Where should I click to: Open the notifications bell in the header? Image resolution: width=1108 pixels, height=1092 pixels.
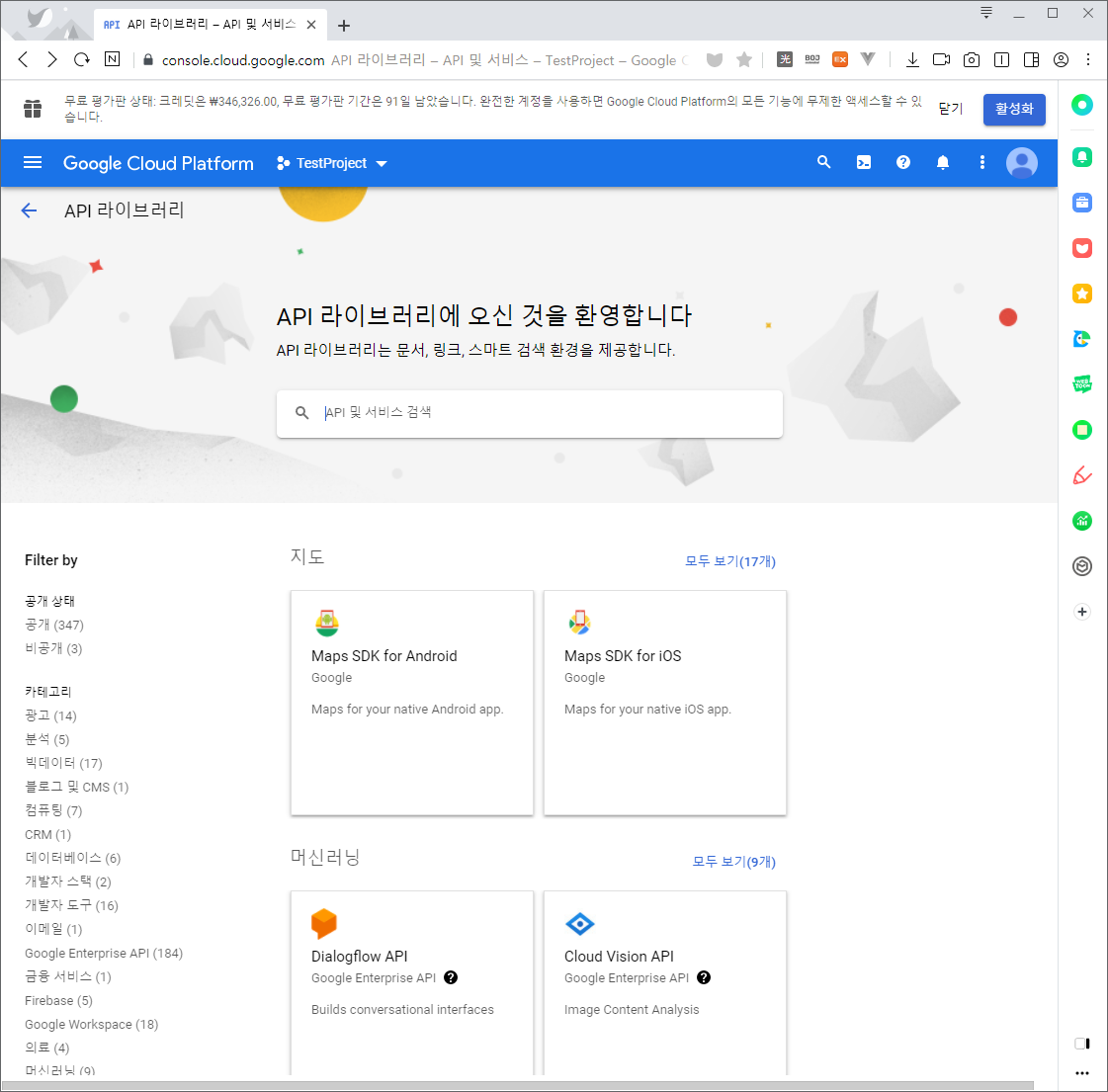coord(943,163)
